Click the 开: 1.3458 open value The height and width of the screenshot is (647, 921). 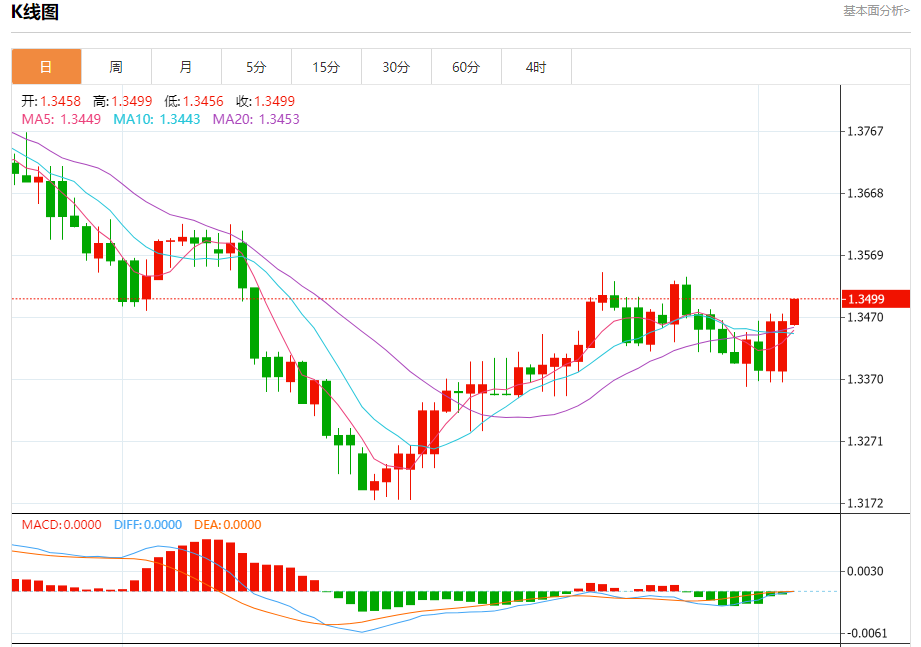click(51, 101)
